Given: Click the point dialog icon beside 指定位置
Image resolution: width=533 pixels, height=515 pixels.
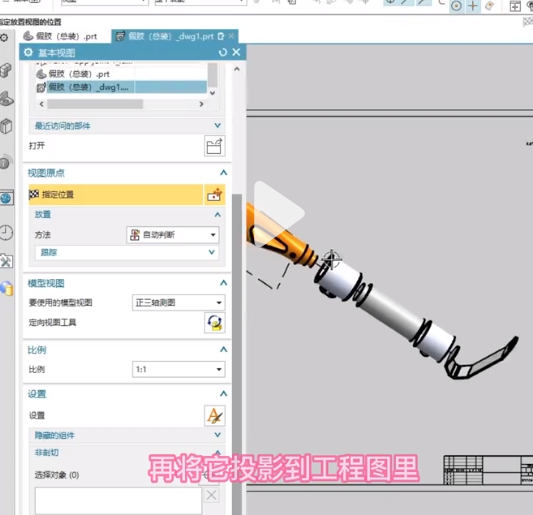Looking at the screenshot, I should (x=214, y=195).
